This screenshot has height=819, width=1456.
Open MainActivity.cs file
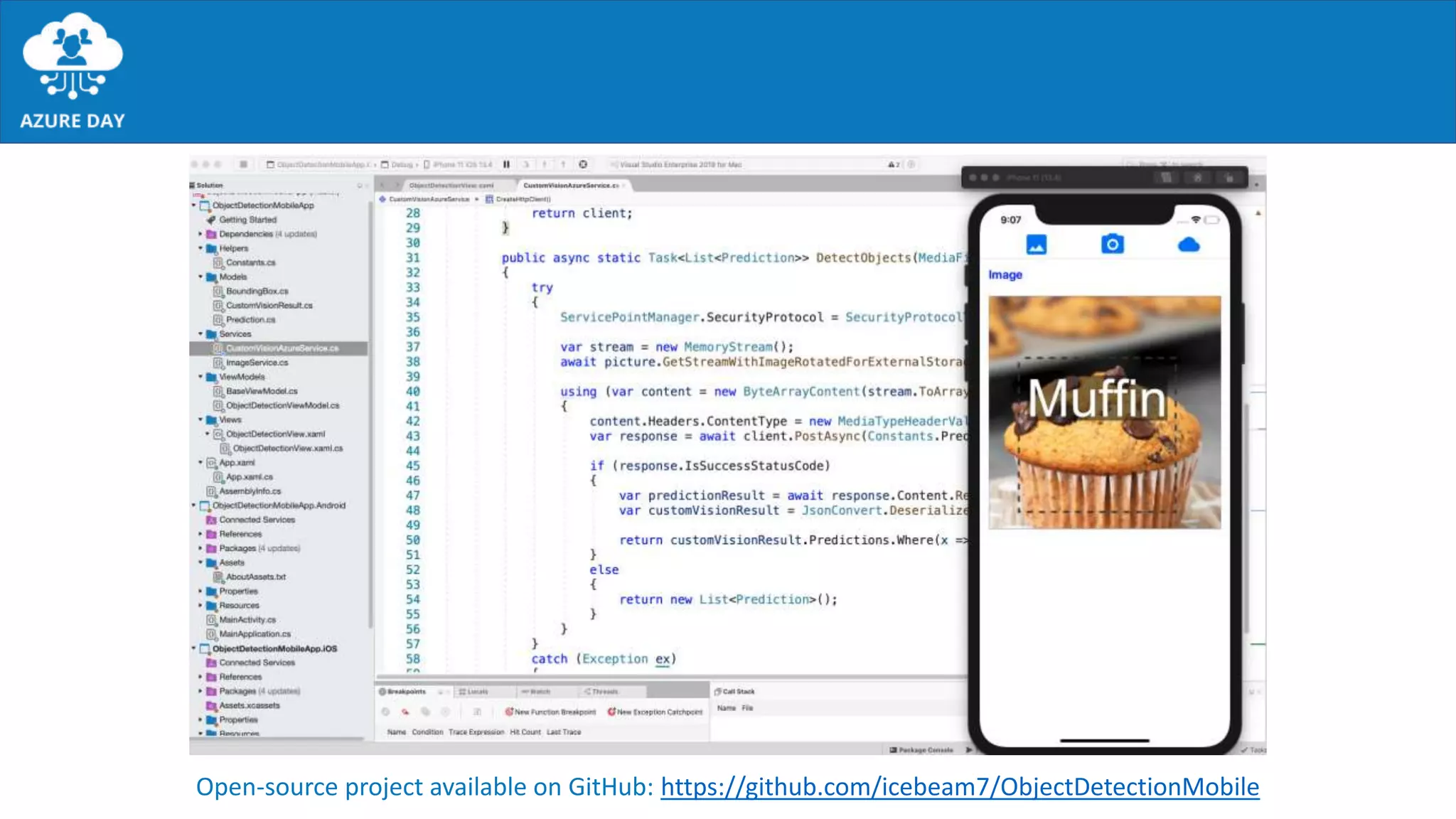(x=247, y=620)
